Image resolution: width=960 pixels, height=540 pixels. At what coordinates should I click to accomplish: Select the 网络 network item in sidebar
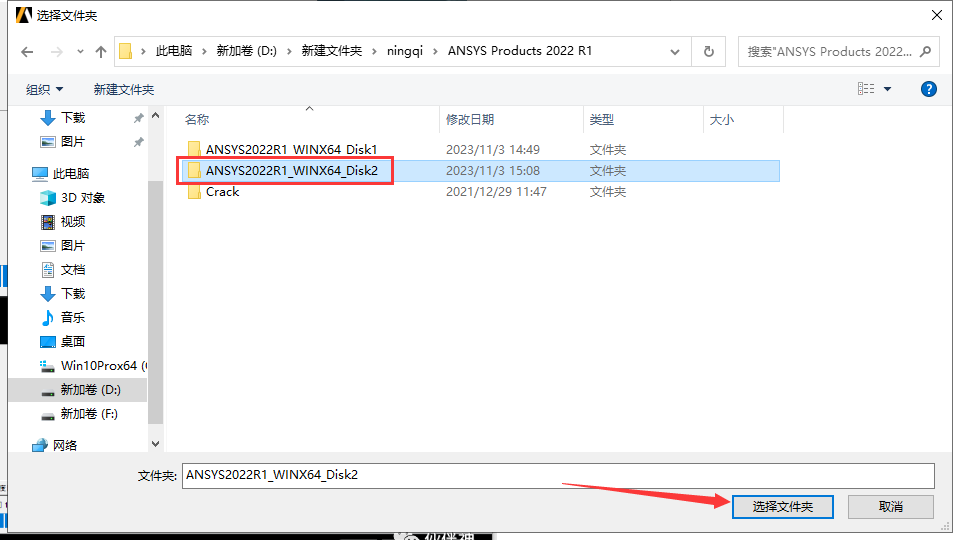coord(64,445)
